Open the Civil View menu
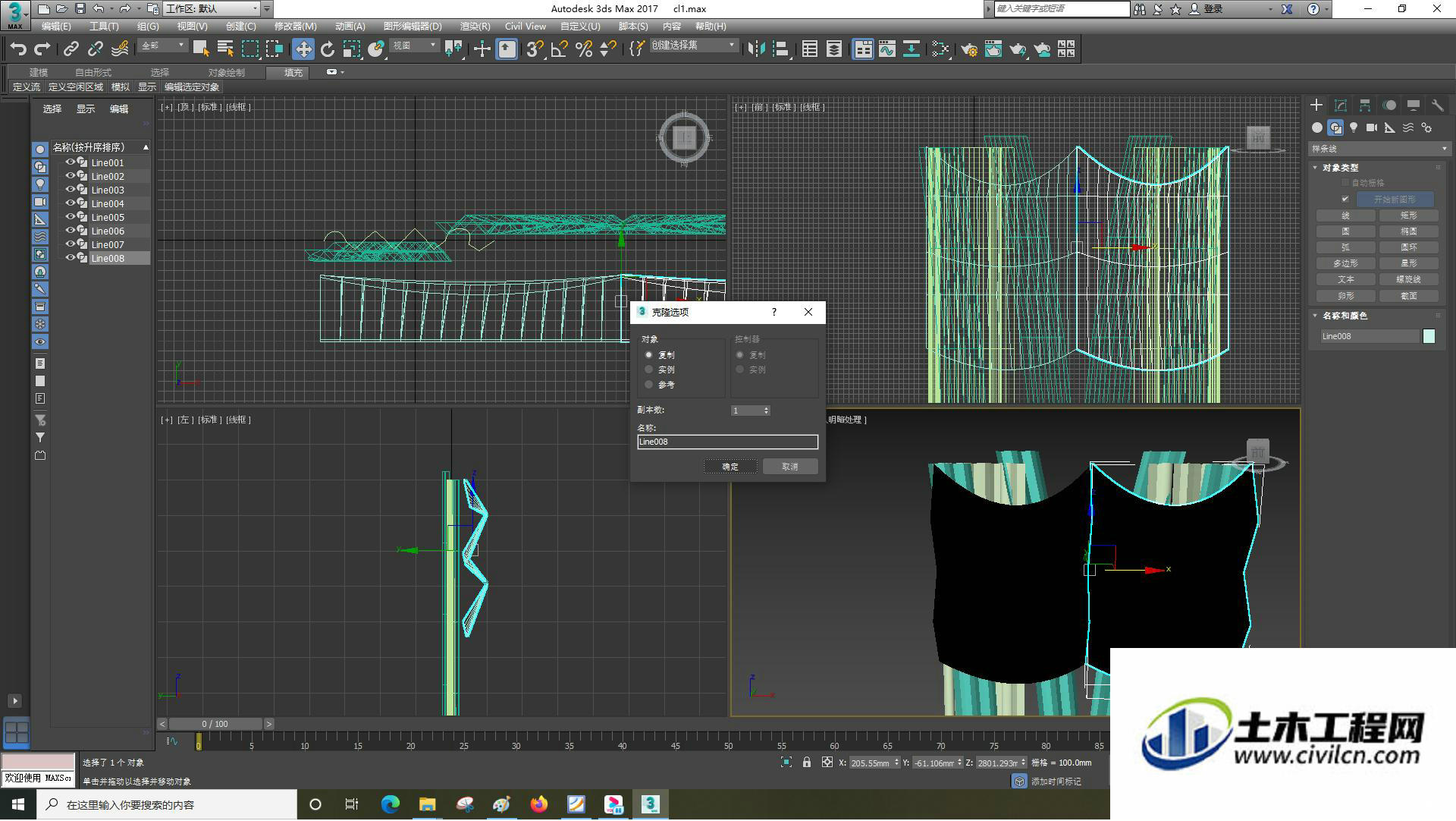The width and height of the screenshot is (1456, 821). [526, 27]
